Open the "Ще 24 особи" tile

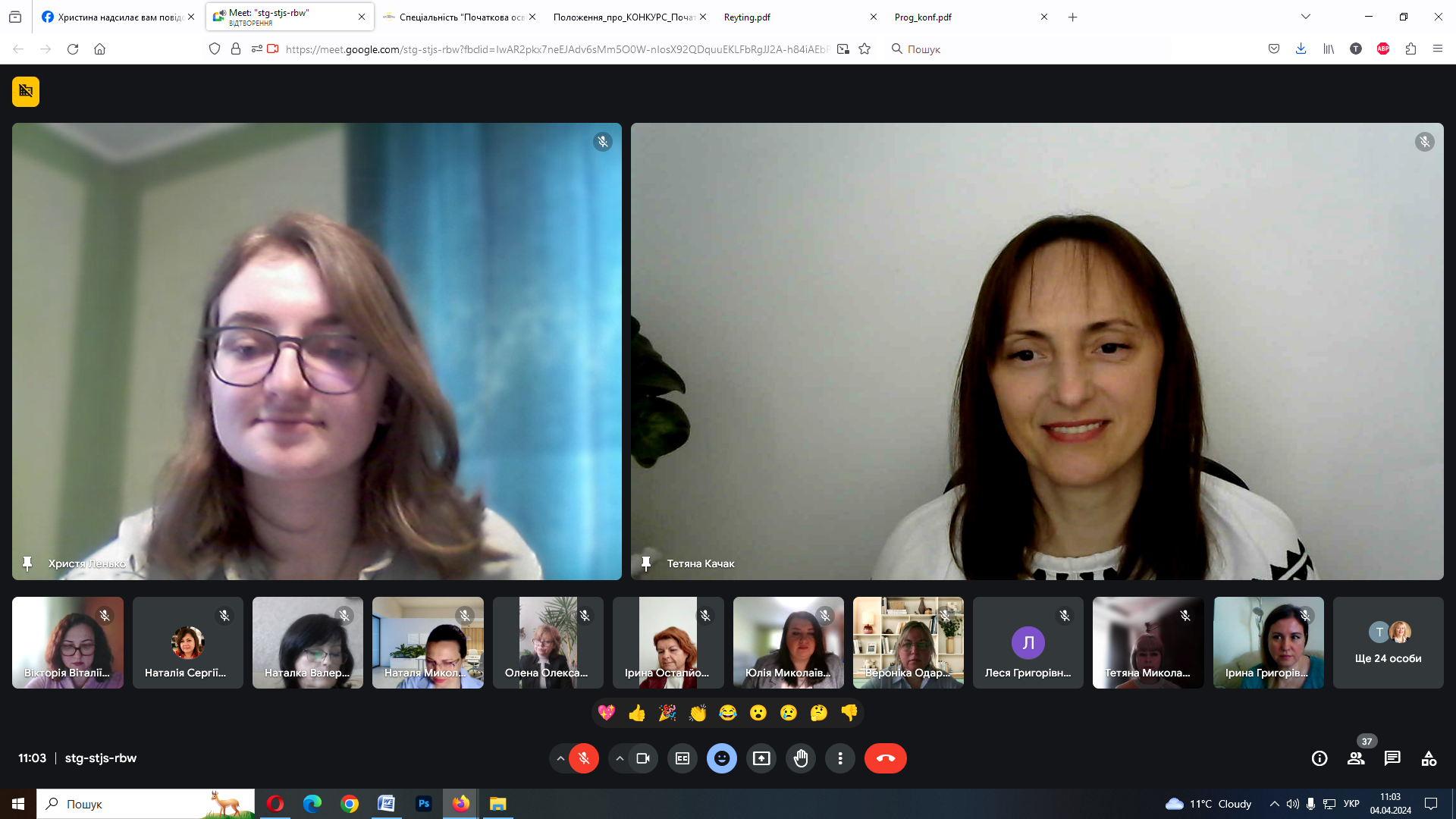(1388, 642)
